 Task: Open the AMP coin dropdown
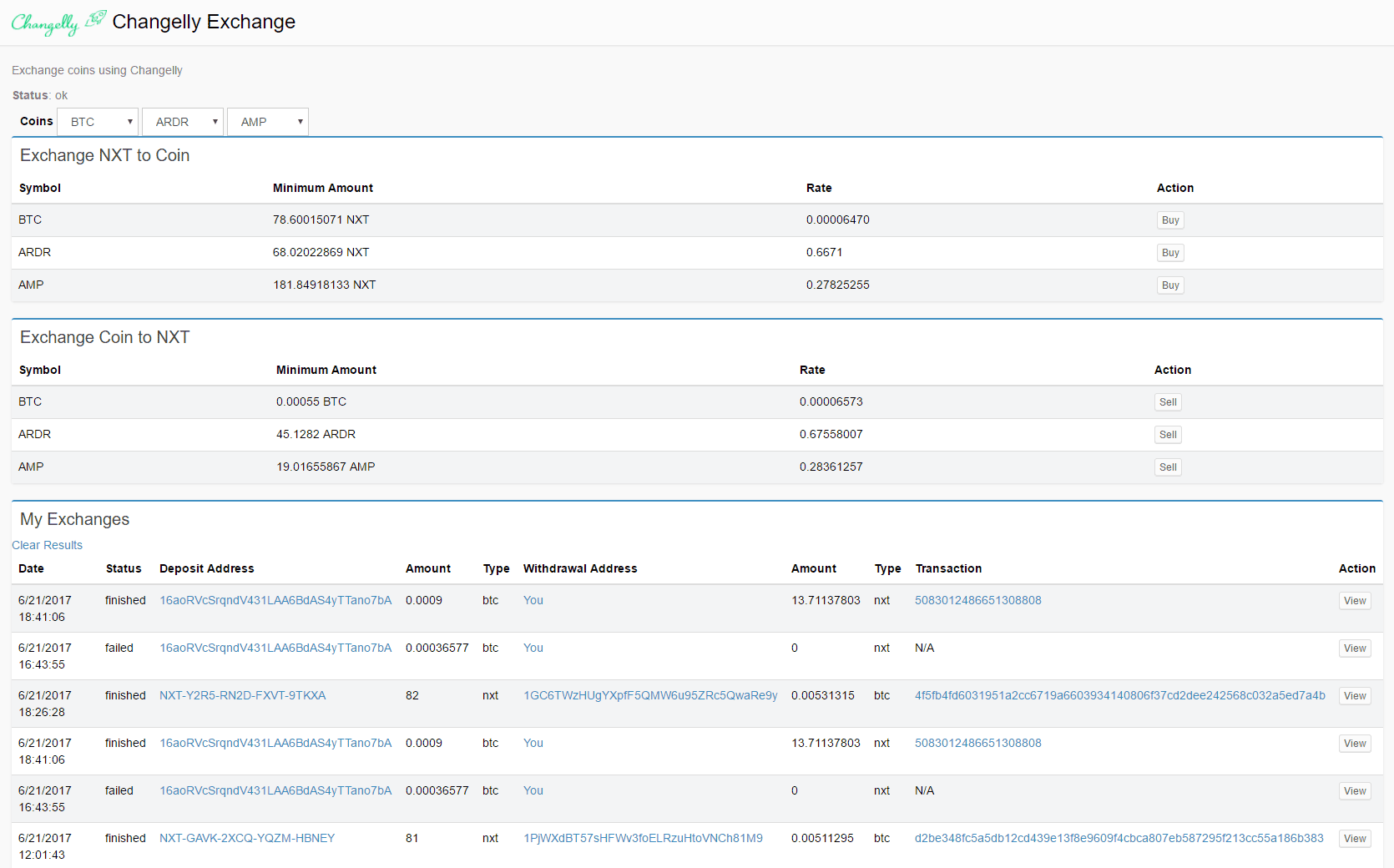coord(268,122)
